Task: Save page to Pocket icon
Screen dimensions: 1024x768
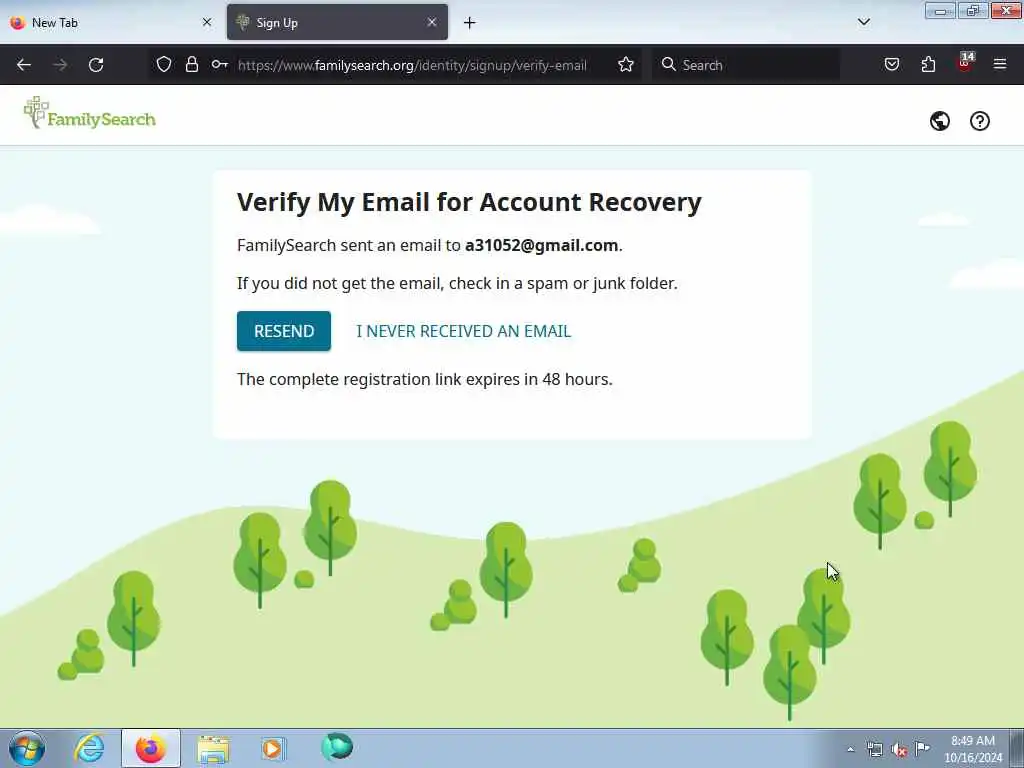Action: (892, 64)
